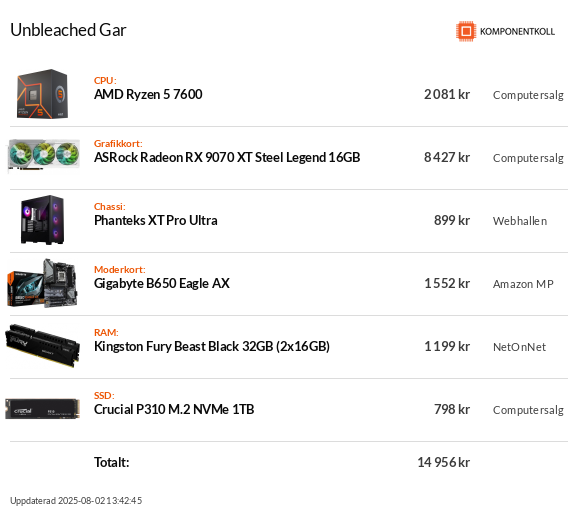Screen dimensions: 577x514
Task: Click the Komponentkoll chip logo icon
Action: click(x=466, y=31)
